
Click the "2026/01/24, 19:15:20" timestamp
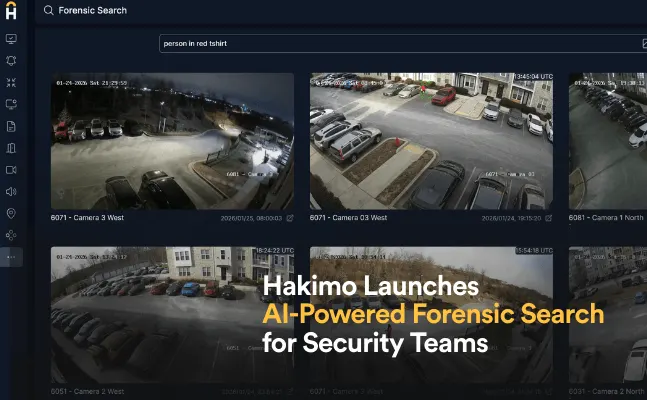511,218
